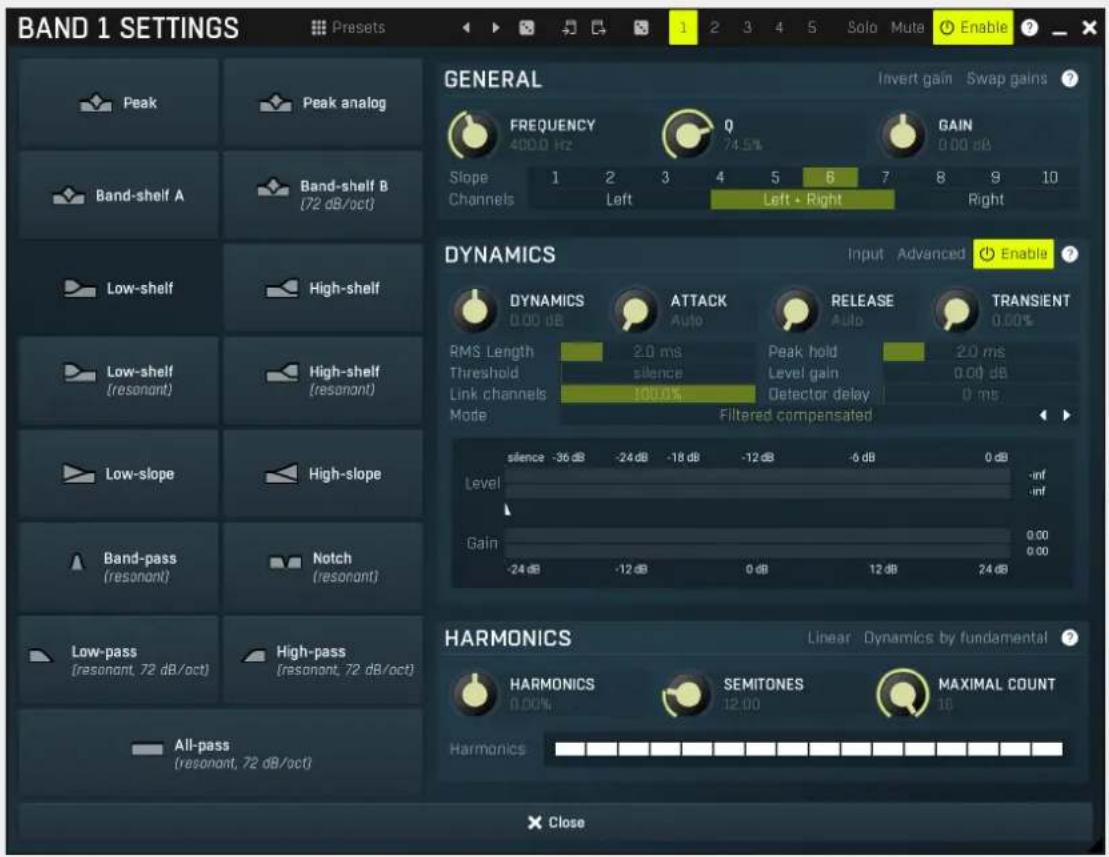Click the random preset dice icon

pos(527,28)
